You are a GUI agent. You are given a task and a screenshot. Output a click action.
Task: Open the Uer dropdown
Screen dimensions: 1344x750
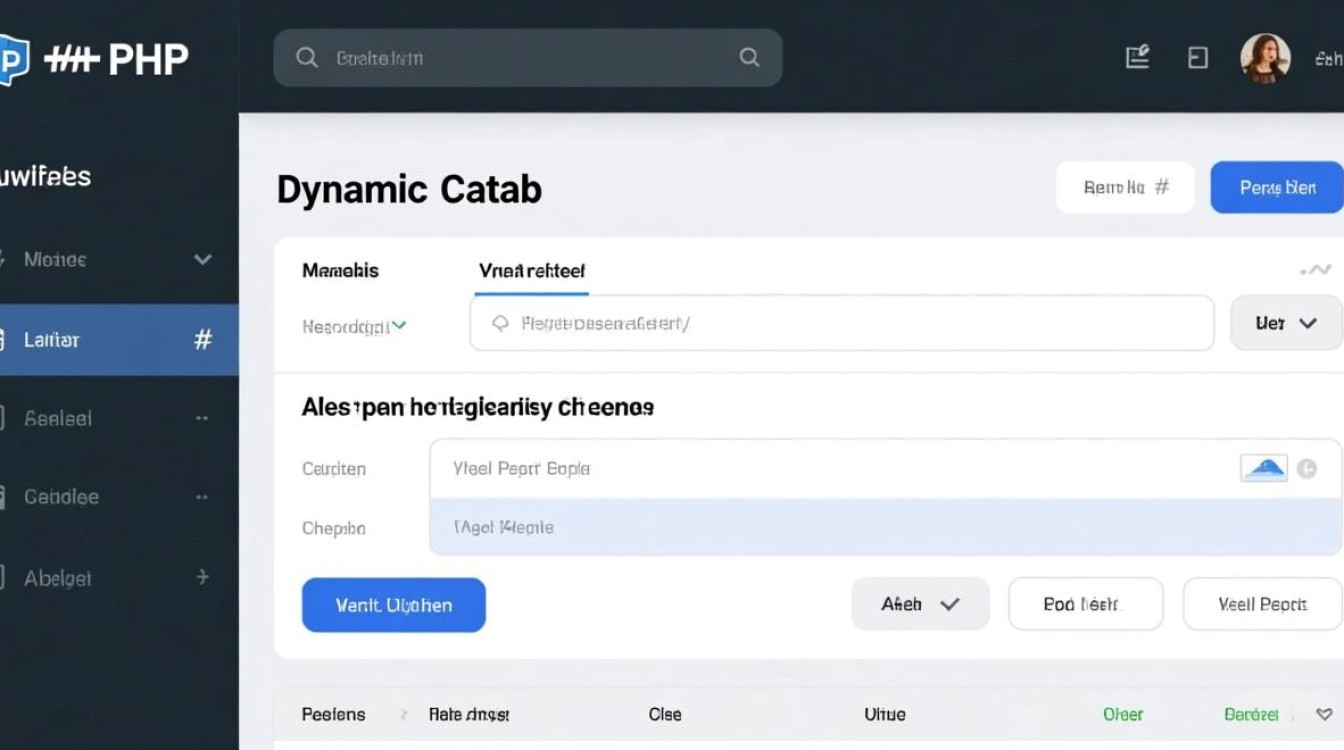click(1286, 323)
